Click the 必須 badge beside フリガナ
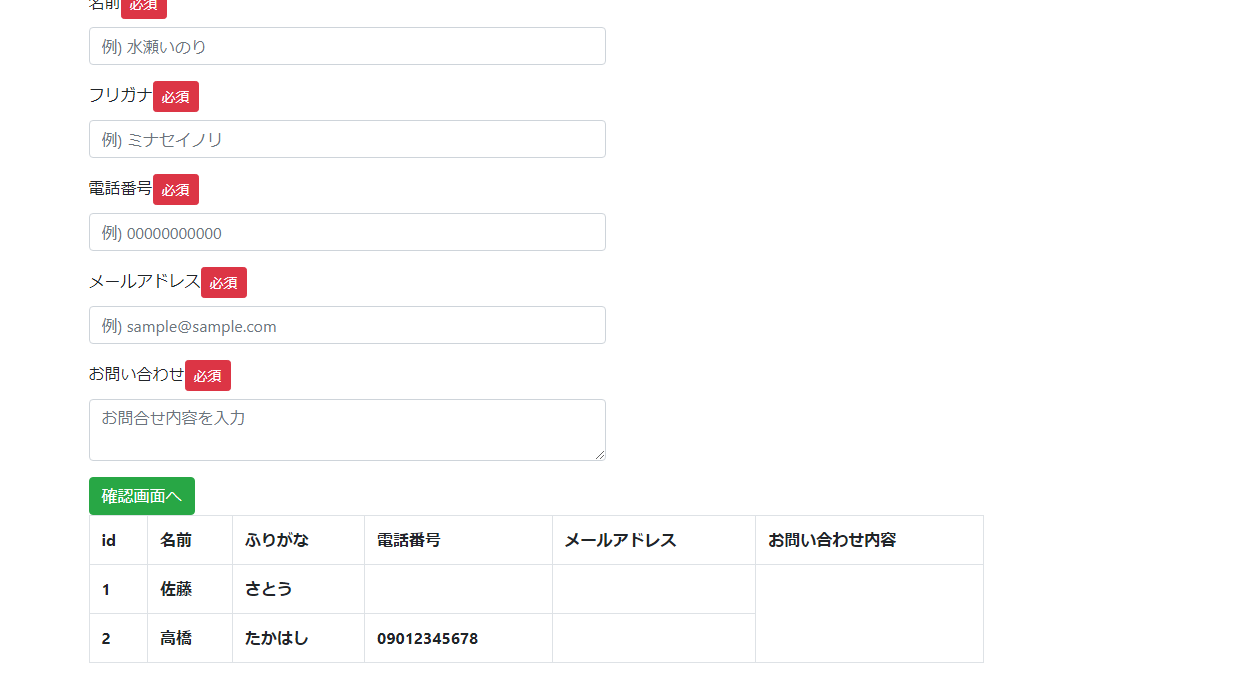Screen dimensions: 1253x674 pos(176,97)
